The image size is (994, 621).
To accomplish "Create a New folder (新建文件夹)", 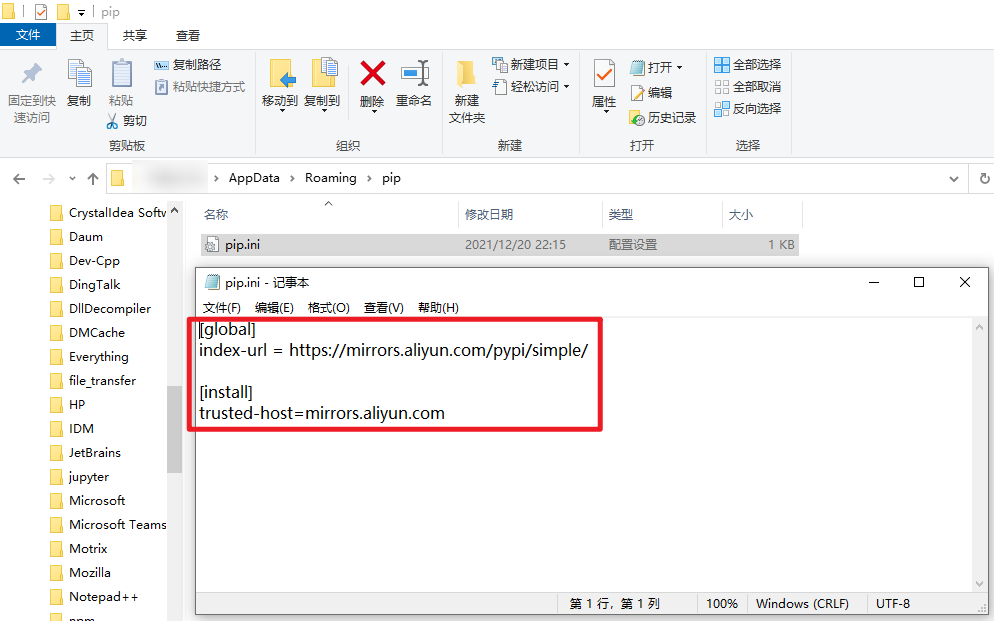I will pos(467,91).
